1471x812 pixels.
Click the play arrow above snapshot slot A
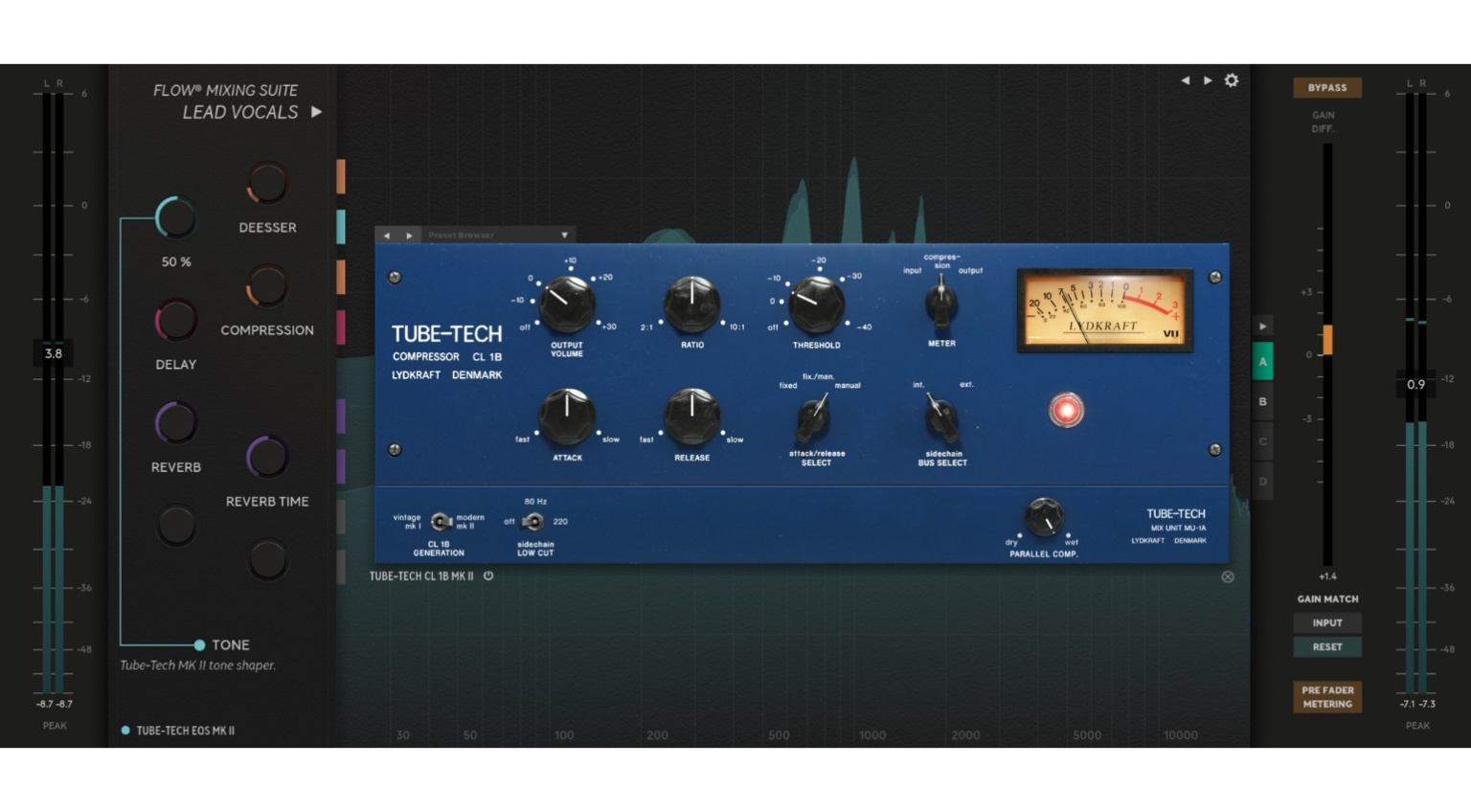[x=1262, y=326]
